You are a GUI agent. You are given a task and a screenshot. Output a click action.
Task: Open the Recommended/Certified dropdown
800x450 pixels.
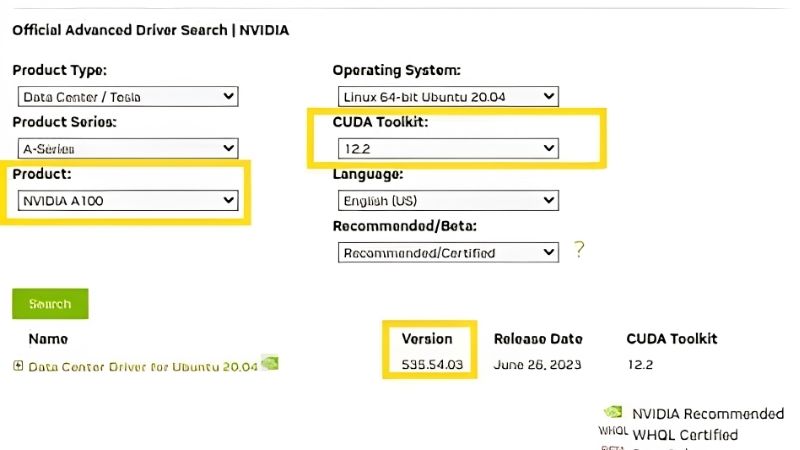point(448,253)
